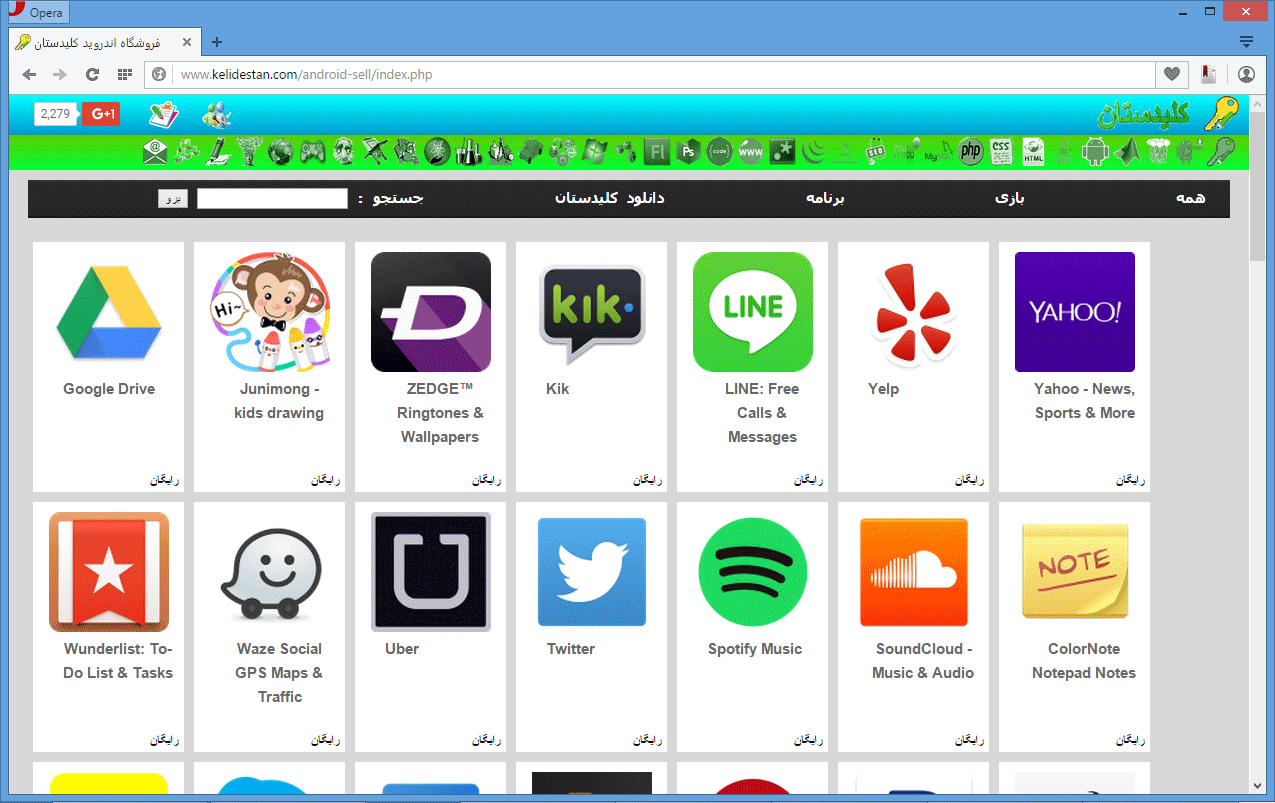Screen dimensions: 1275x803
Task: Click the game controller icon
Action: pos(313,152)
